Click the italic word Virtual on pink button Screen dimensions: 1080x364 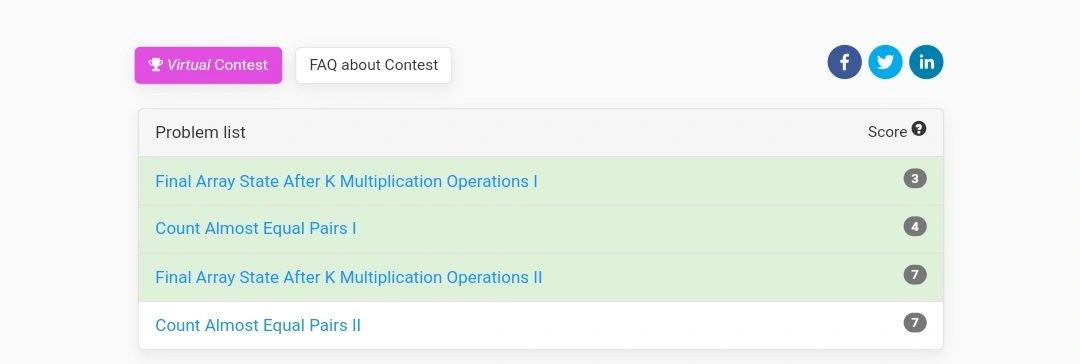(x=189, y=65)
